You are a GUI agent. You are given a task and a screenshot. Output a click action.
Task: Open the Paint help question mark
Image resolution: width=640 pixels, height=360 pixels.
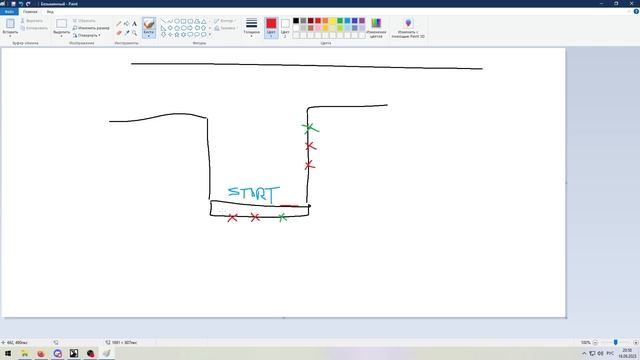636,11
